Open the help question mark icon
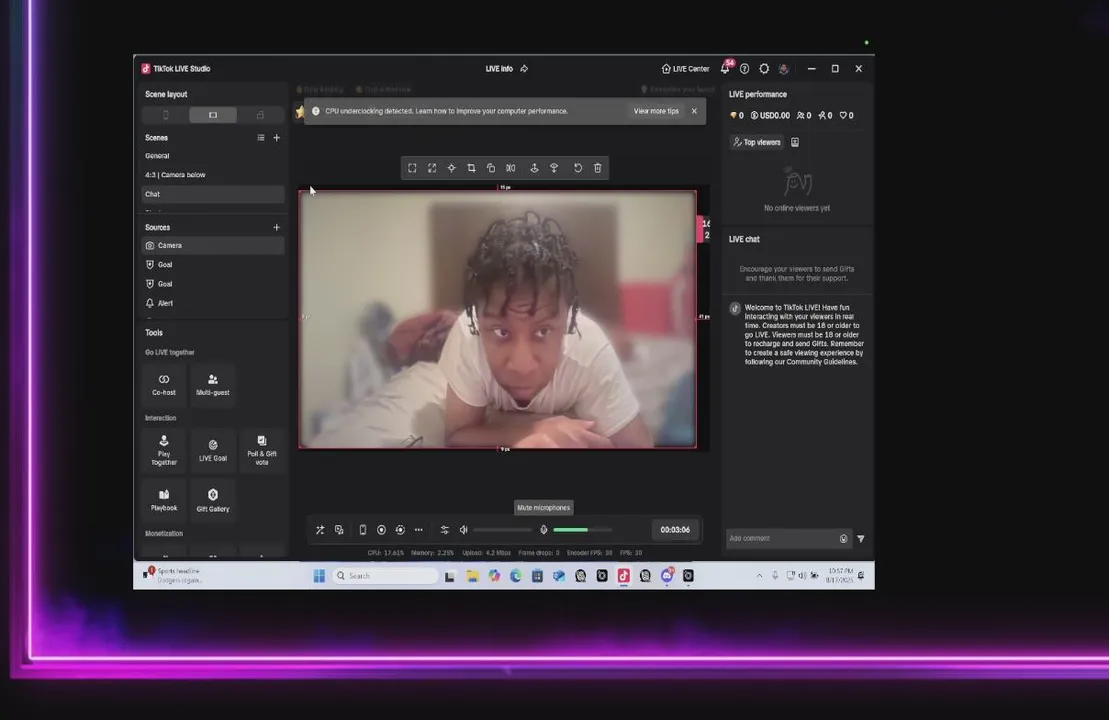 click(745, 69)
